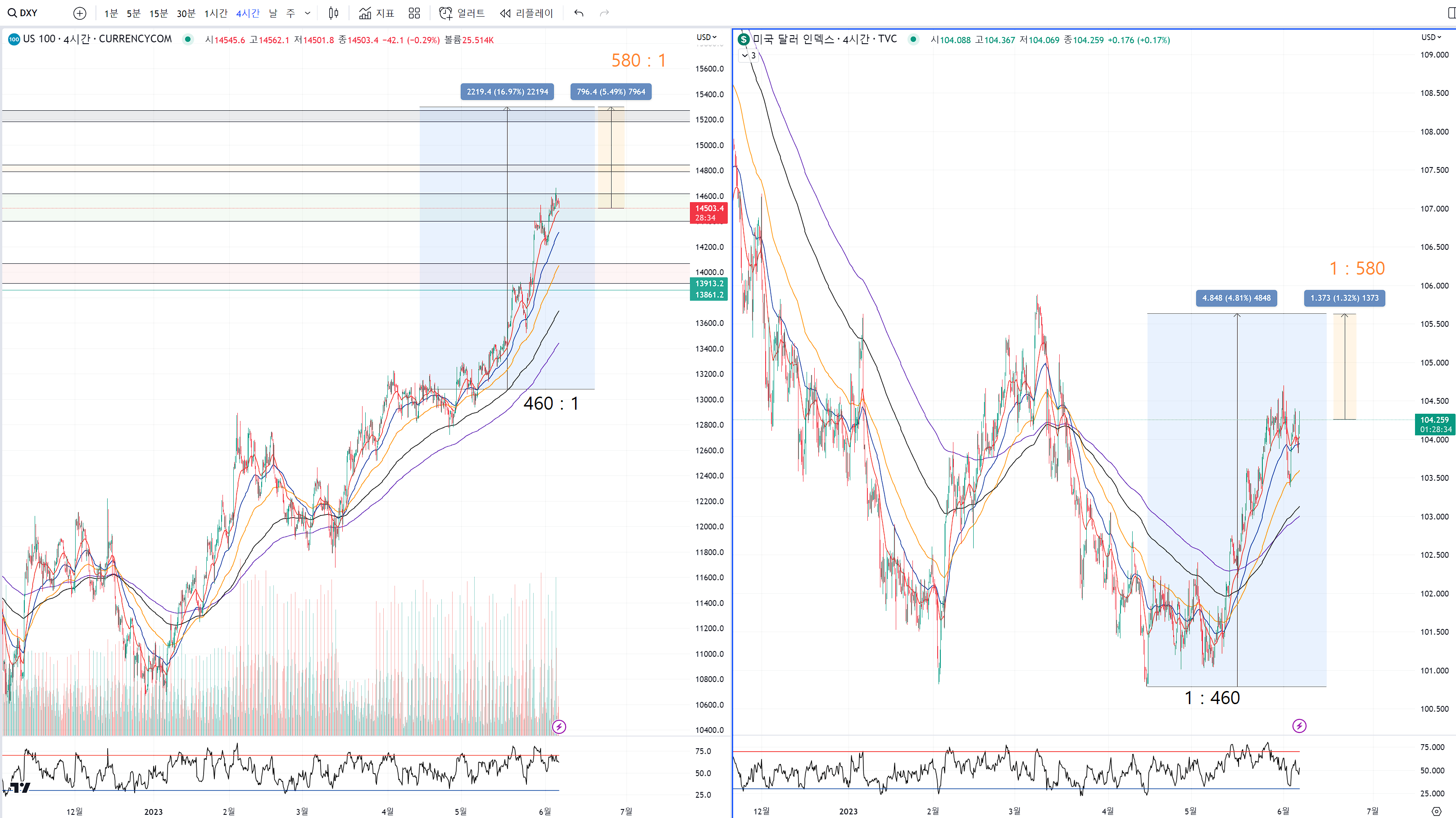Screen dimensions: 1456x818
Task: Click the lightning events icon on Nasdaq chart
Action: click(x=558, y=727)
